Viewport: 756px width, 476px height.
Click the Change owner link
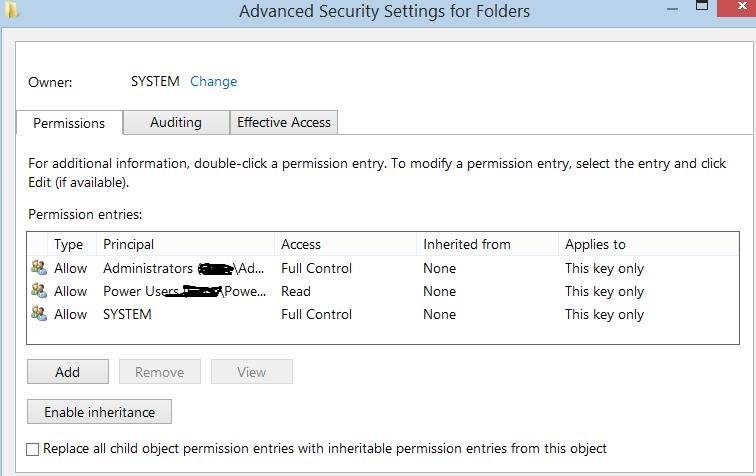tap(214, 81)
